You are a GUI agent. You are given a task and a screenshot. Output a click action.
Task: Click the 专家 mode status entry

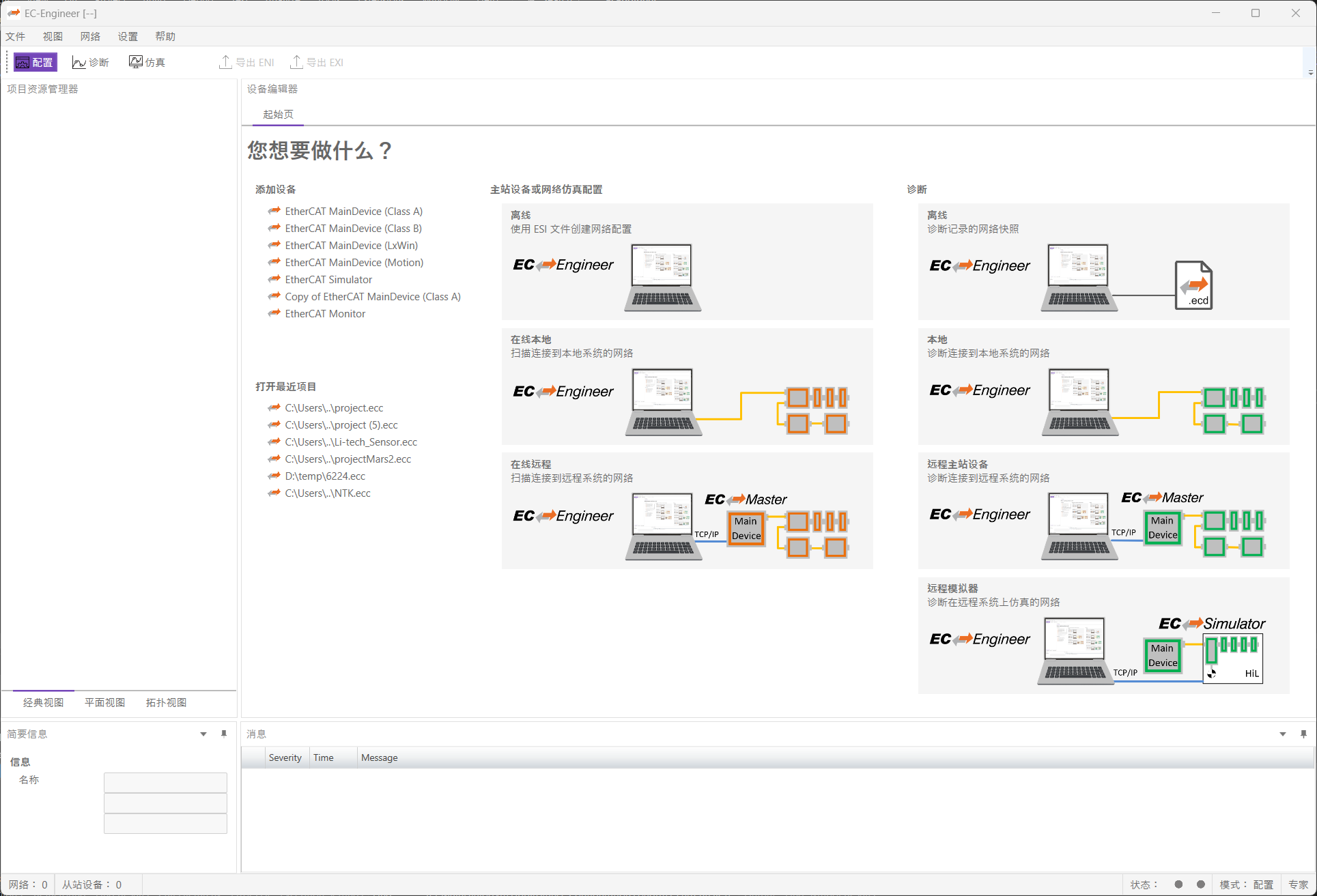[x=1298, y=884]
